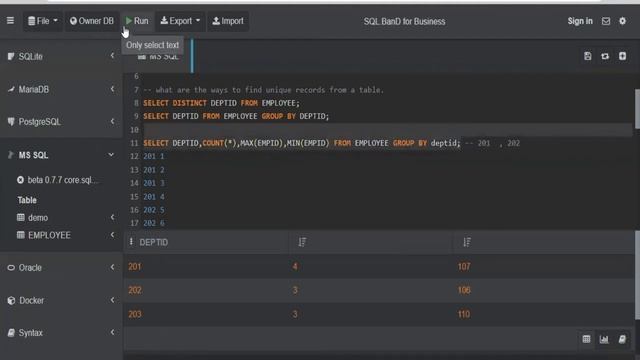Click the Run button

(x=137, y=21)
